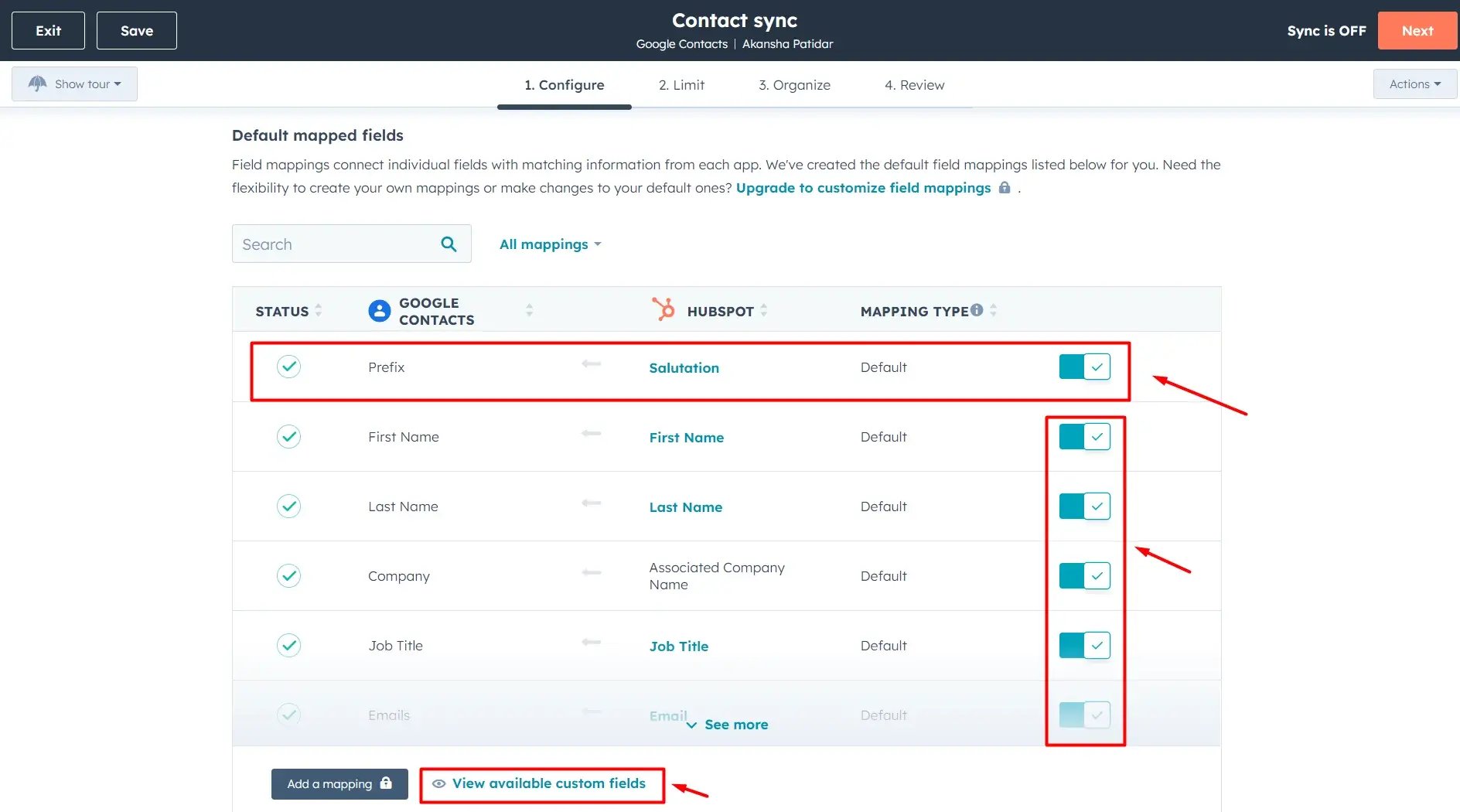
Task: Open the Show tour dropdown
Action: click(x=74, y=84)
